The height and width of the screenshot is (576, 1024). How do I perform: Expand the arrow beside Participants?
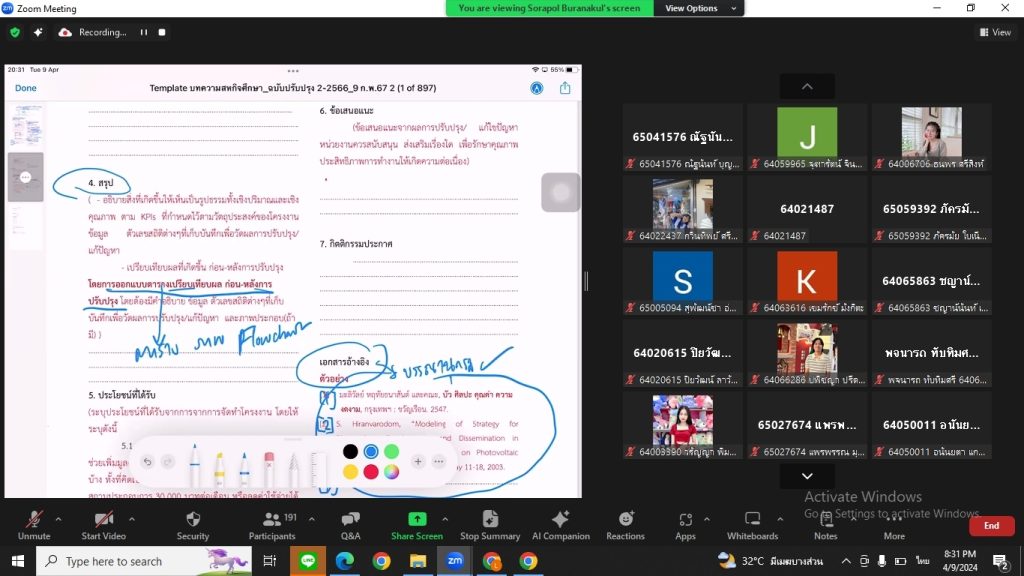click(312, 519)
